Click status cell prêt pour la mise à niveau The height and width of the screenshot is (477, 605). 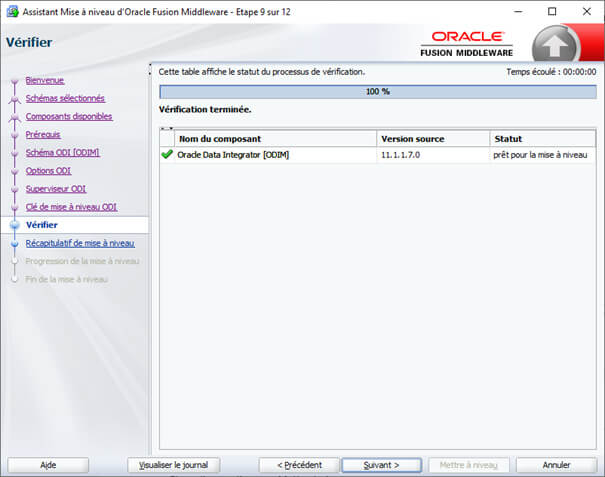point(540,155)
